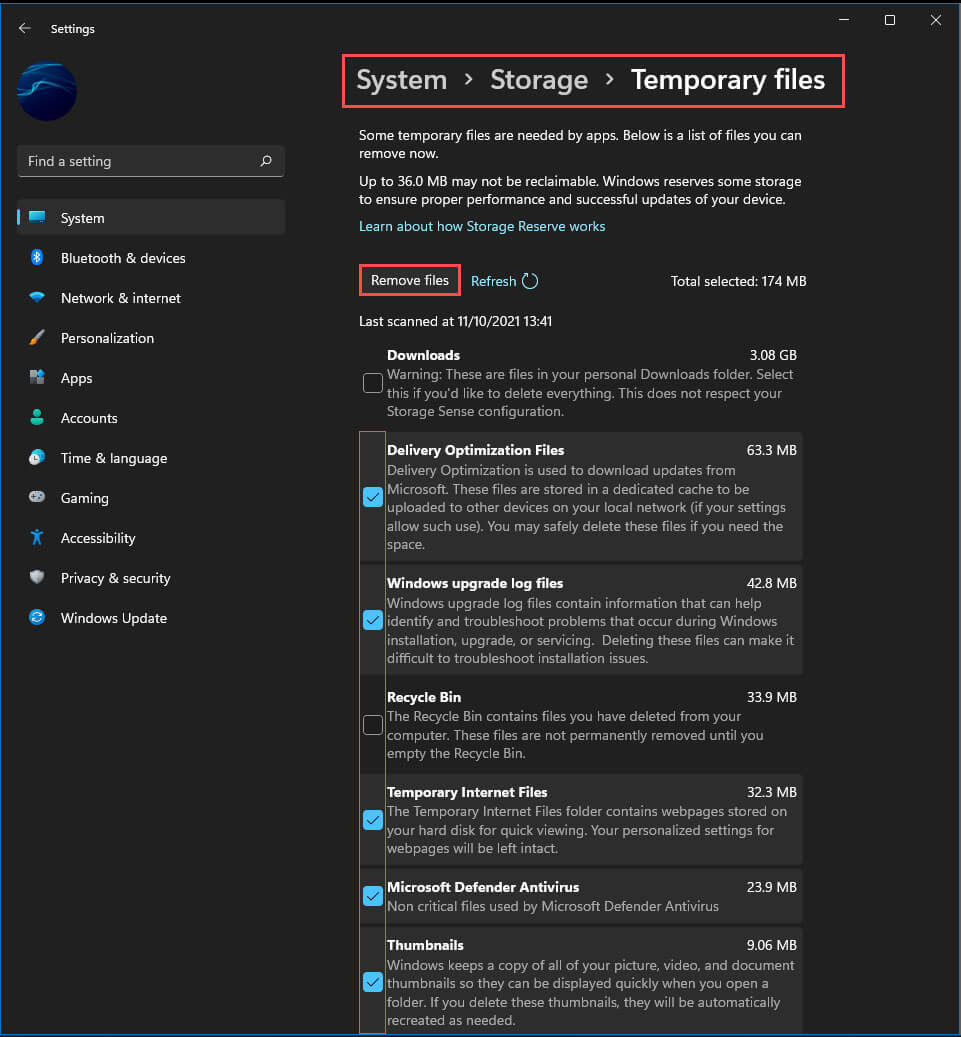
Task: Uncheck Windows upgrade log files checkbox
Action: pyautogui.click(x=372, y=620)
